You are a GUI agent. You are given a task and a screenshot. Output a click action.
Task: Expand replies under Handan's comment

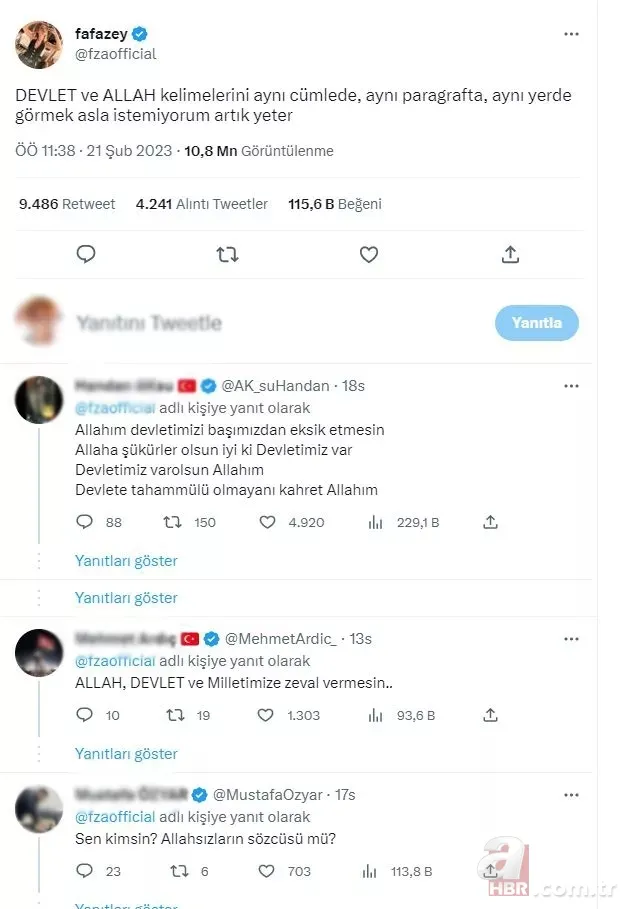(126, 561)
